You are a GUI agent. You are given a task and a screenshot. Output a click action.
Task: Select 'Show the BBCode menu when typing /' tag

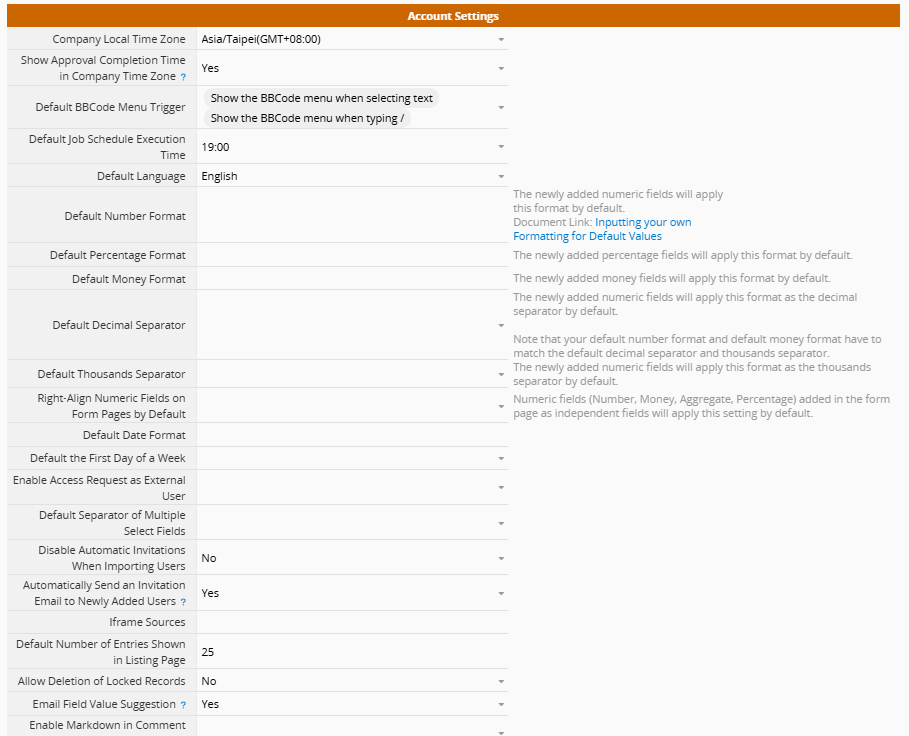coord(308,119)
